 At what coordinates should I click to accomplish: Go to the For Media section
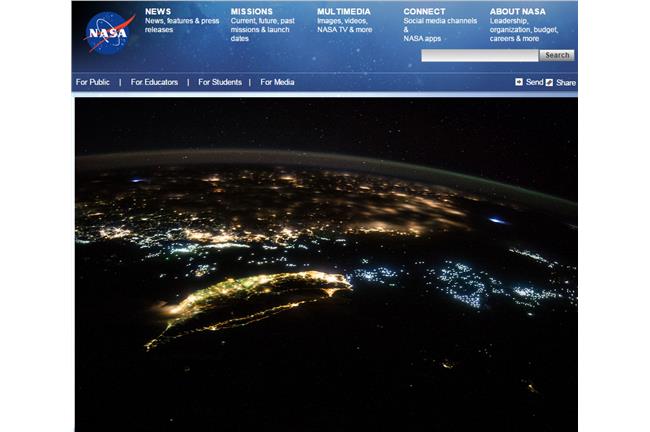[x=277, y=82]
